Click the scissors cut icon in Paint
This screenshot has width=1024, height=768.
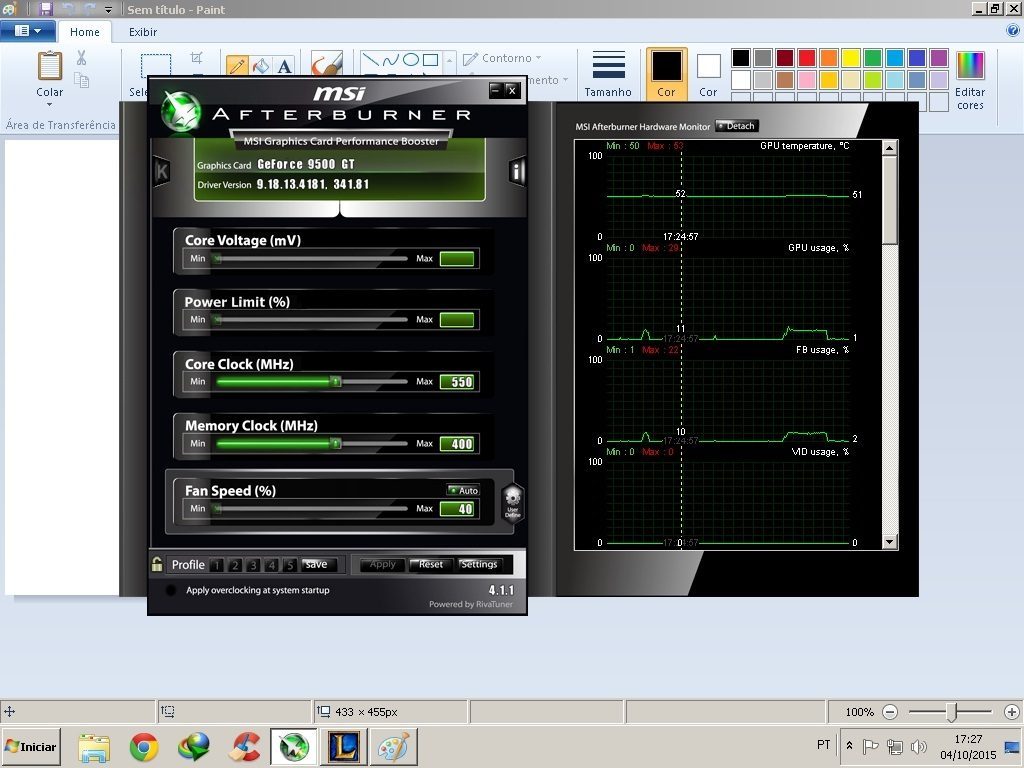[x=82, y=58]
